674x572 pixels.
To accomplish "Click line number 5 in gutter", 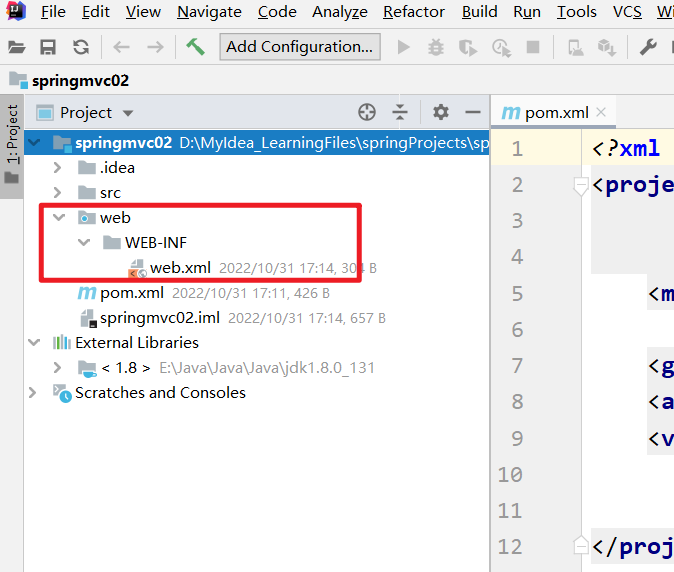I will point(517,294).
